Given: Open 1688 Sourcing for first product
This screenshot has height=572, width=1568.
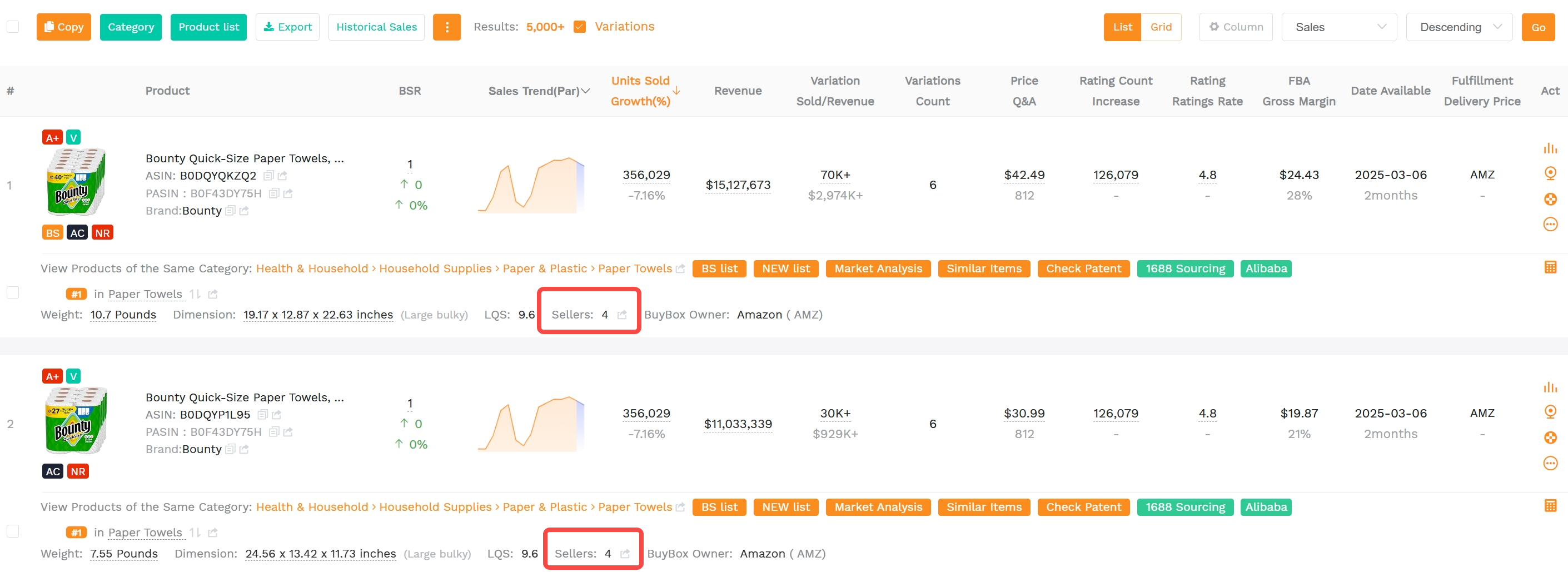Looking at the screenshot, I should (1184, 268).
